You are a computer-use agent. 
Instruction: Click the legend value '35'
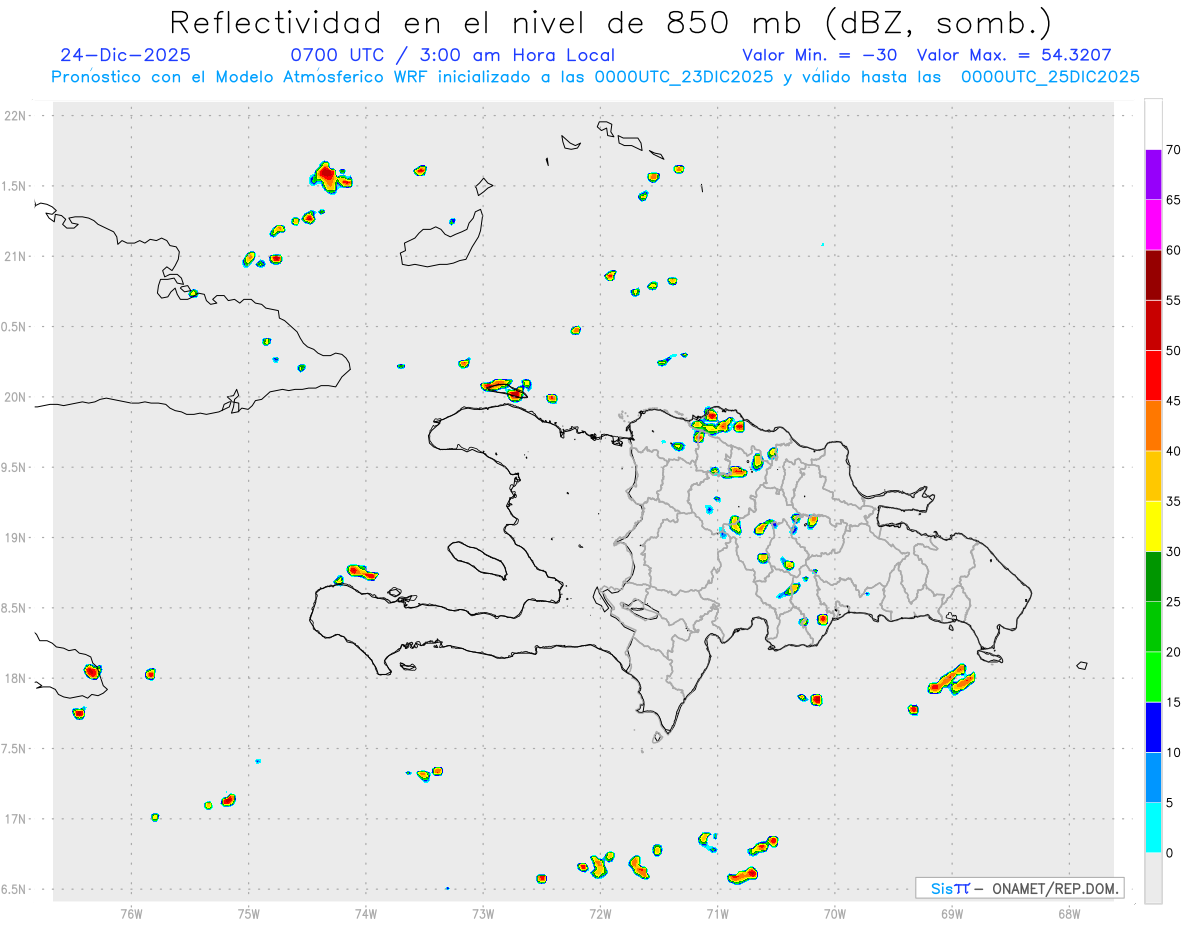click(x=1173, y=501)
